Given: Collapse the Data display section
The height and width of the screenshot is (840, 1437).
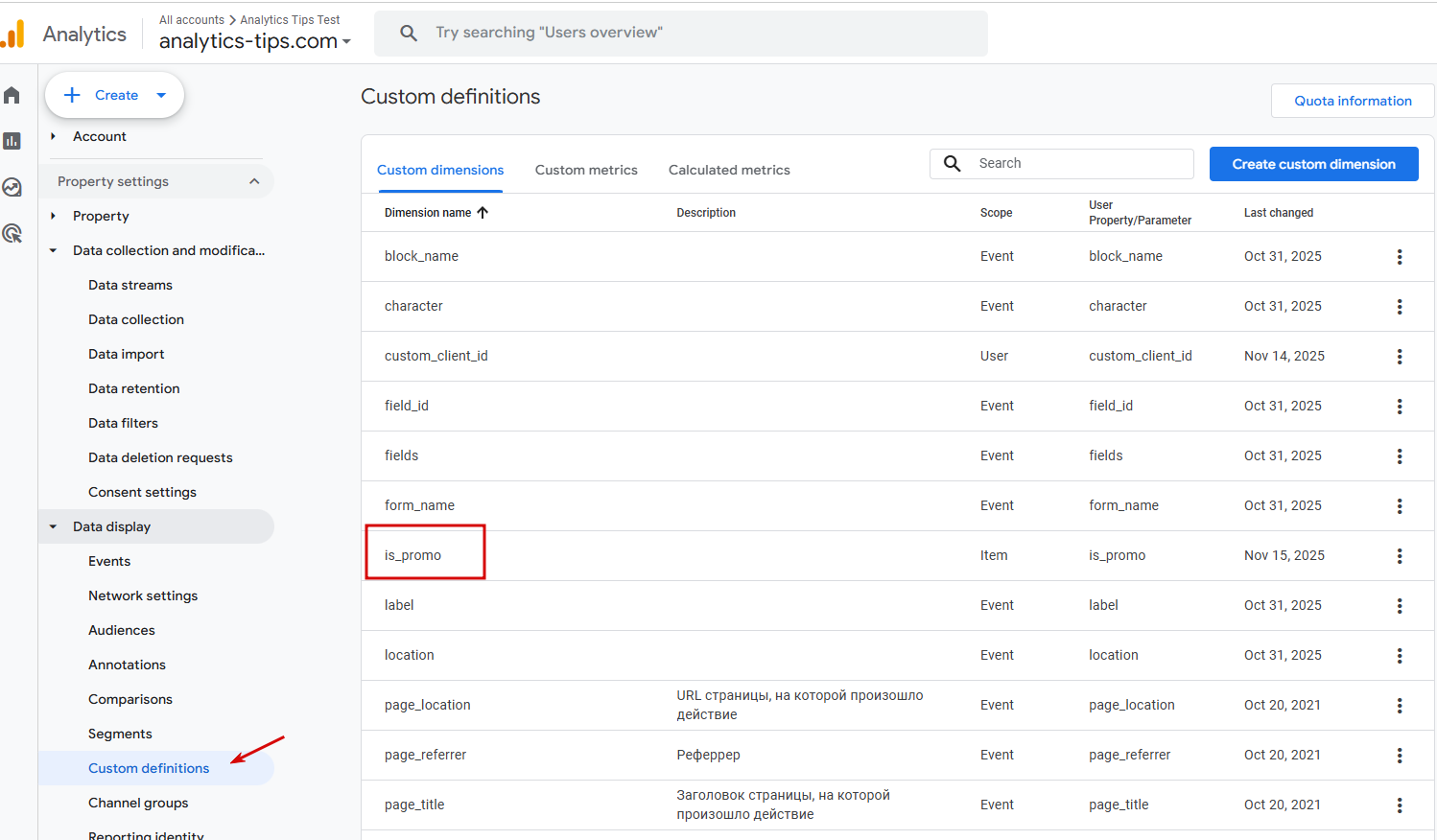Looking at the screenshot, I should 53,526.
